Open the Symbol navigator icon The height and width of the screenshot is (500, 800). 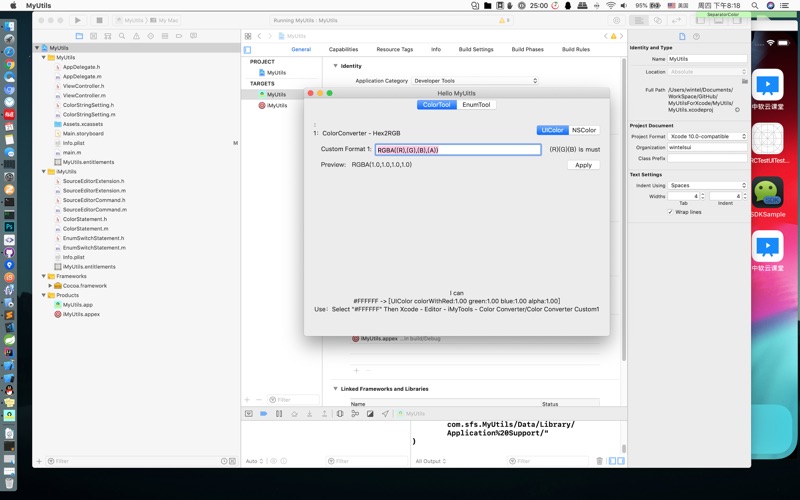point(108,36)
